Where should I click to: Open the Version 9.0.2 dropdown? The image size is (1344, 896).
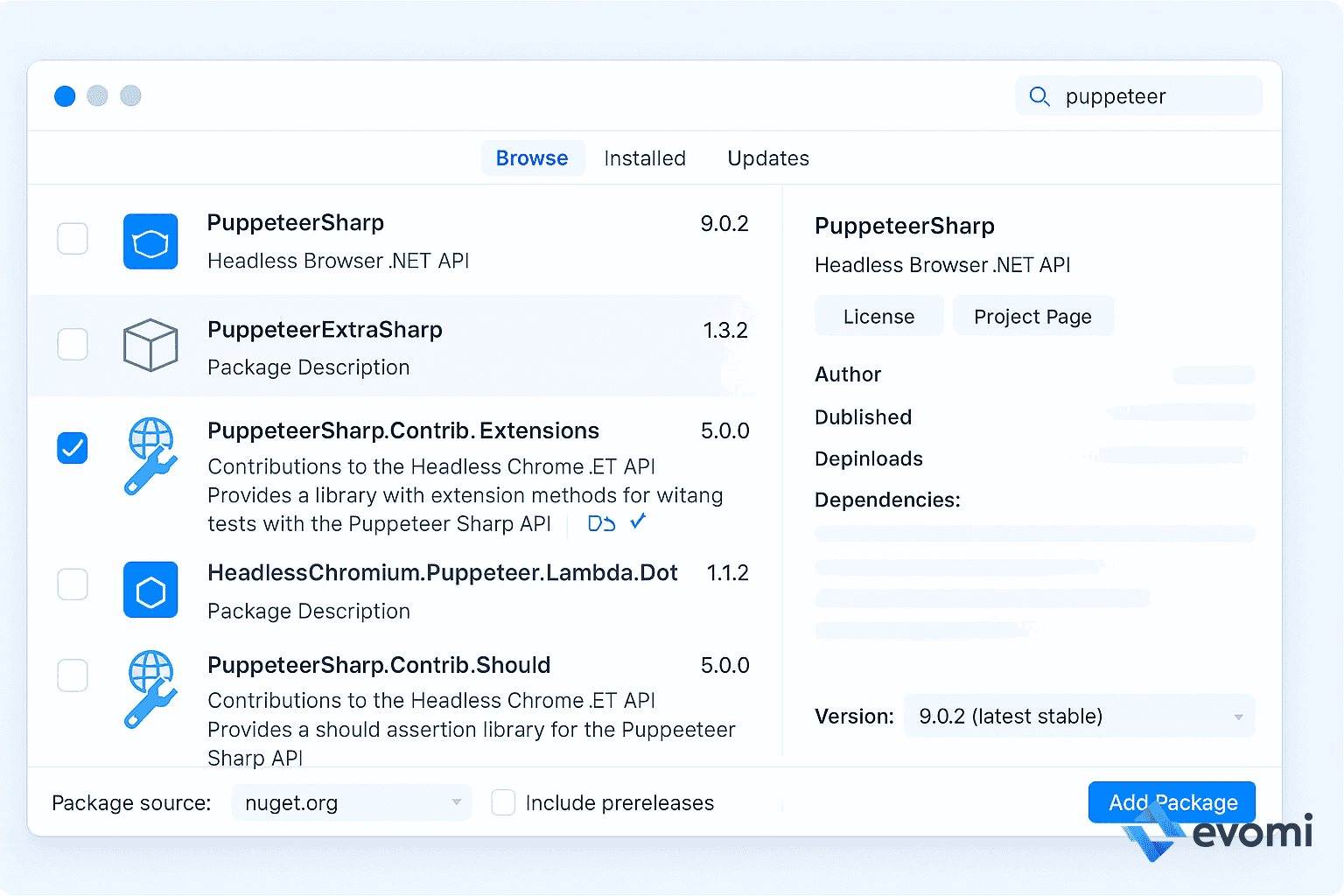tap(1080, 716)
